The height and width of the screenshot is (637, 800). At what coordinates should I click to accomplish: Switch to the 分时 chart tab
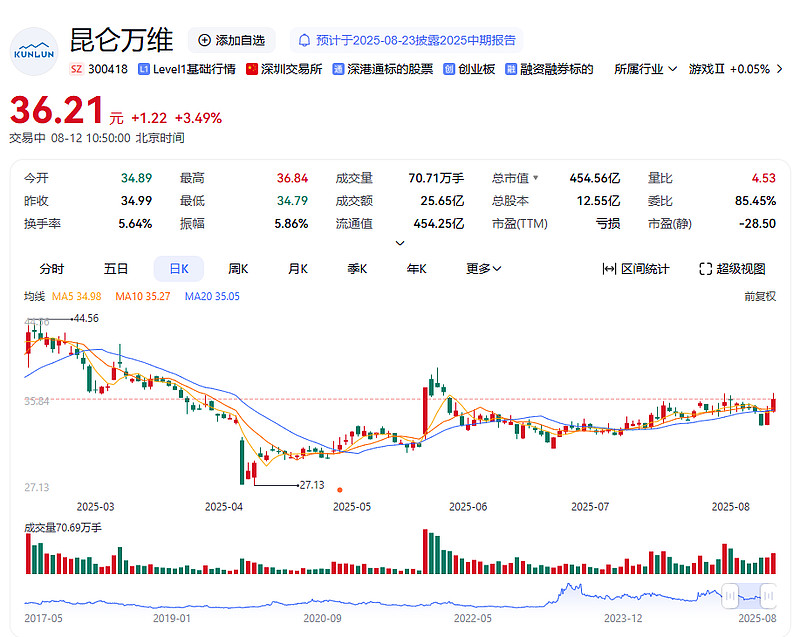point(52,269)
